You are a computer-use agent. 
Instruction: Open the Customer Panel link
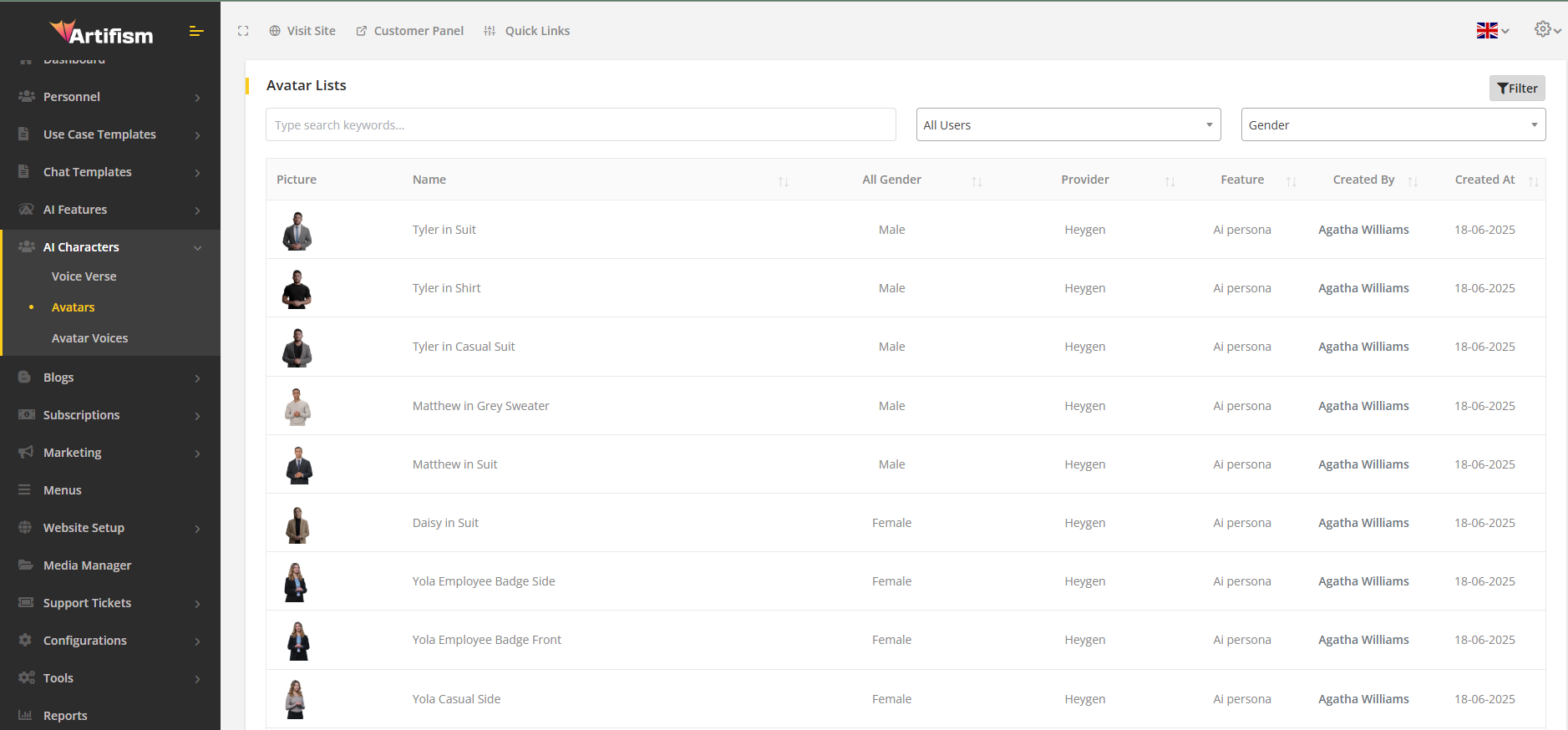pos(410,31)
